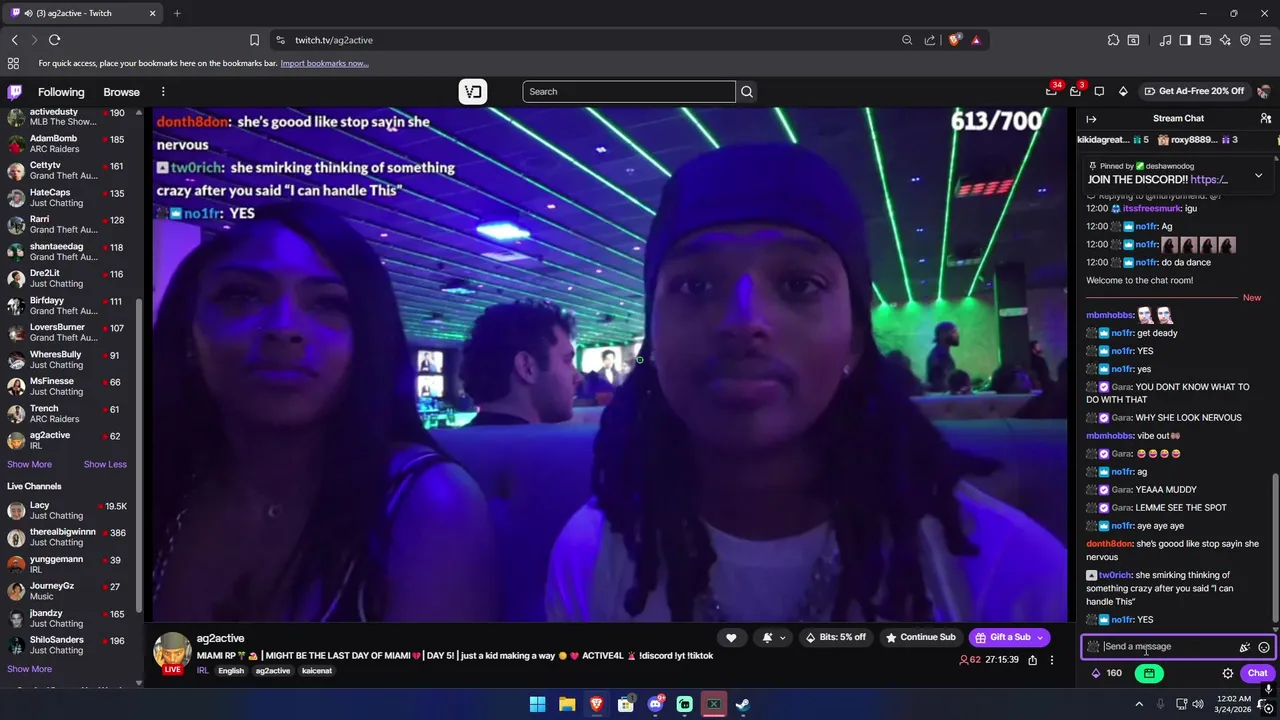Viewport: 1280px width, 720px height.
Task: Open the Following tab
Action: 61,92
